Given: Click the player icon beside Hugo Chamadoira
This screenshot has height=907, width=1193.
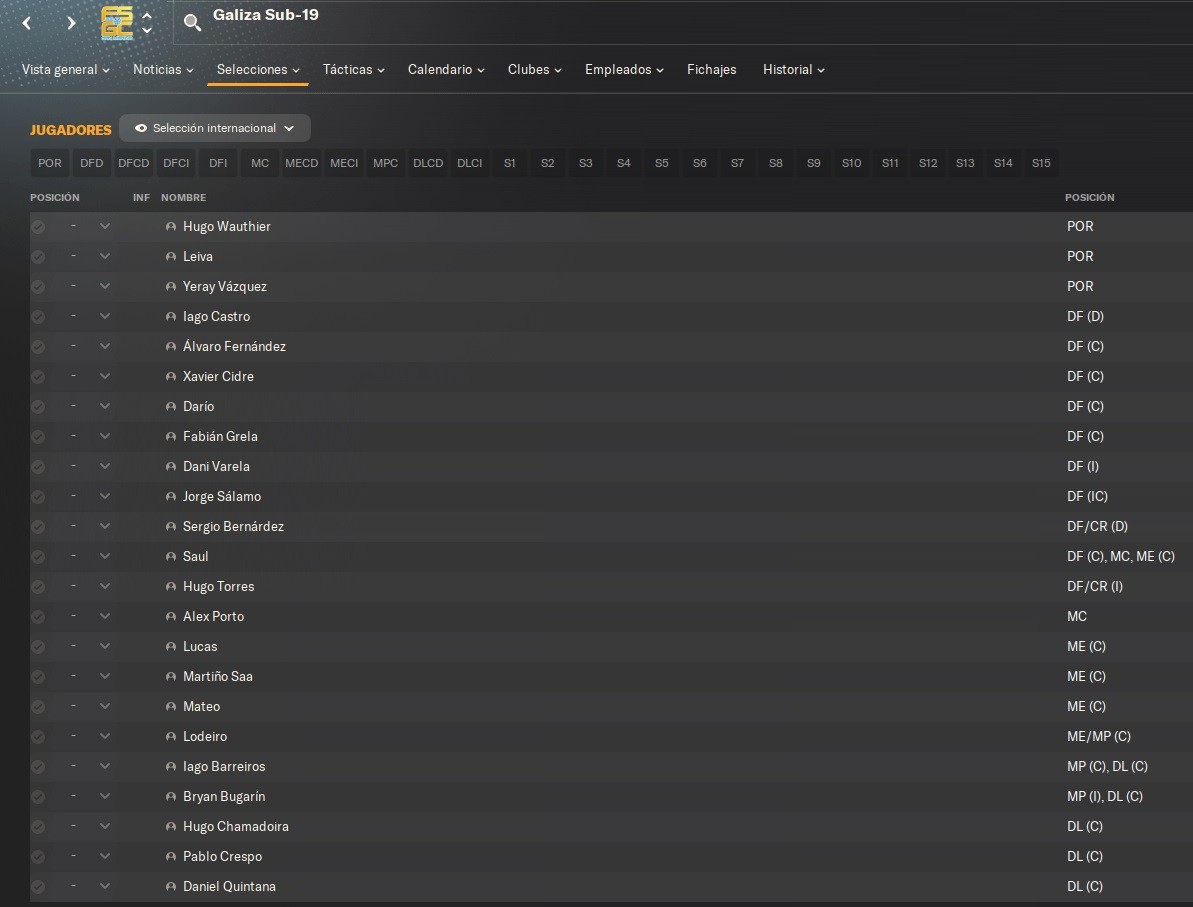Looking at the screenshot, I should tap(170, 826).
